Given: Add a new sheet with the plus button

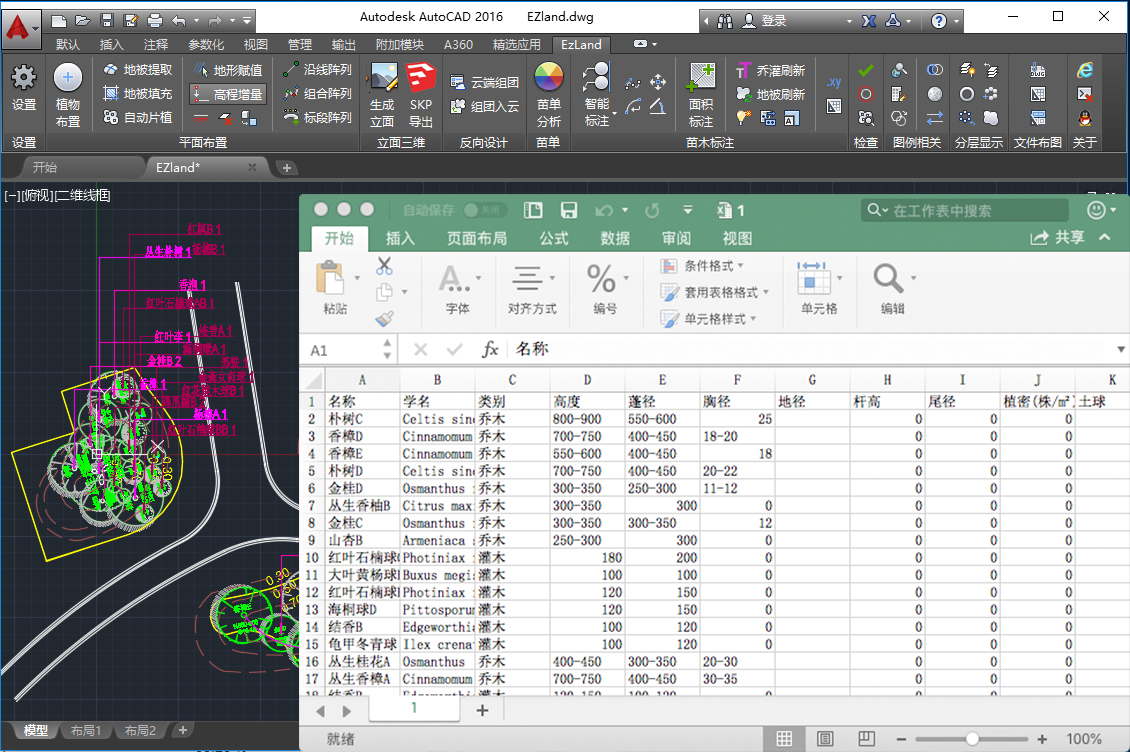Looking at the screenshot, I should [x=482, y=711].
